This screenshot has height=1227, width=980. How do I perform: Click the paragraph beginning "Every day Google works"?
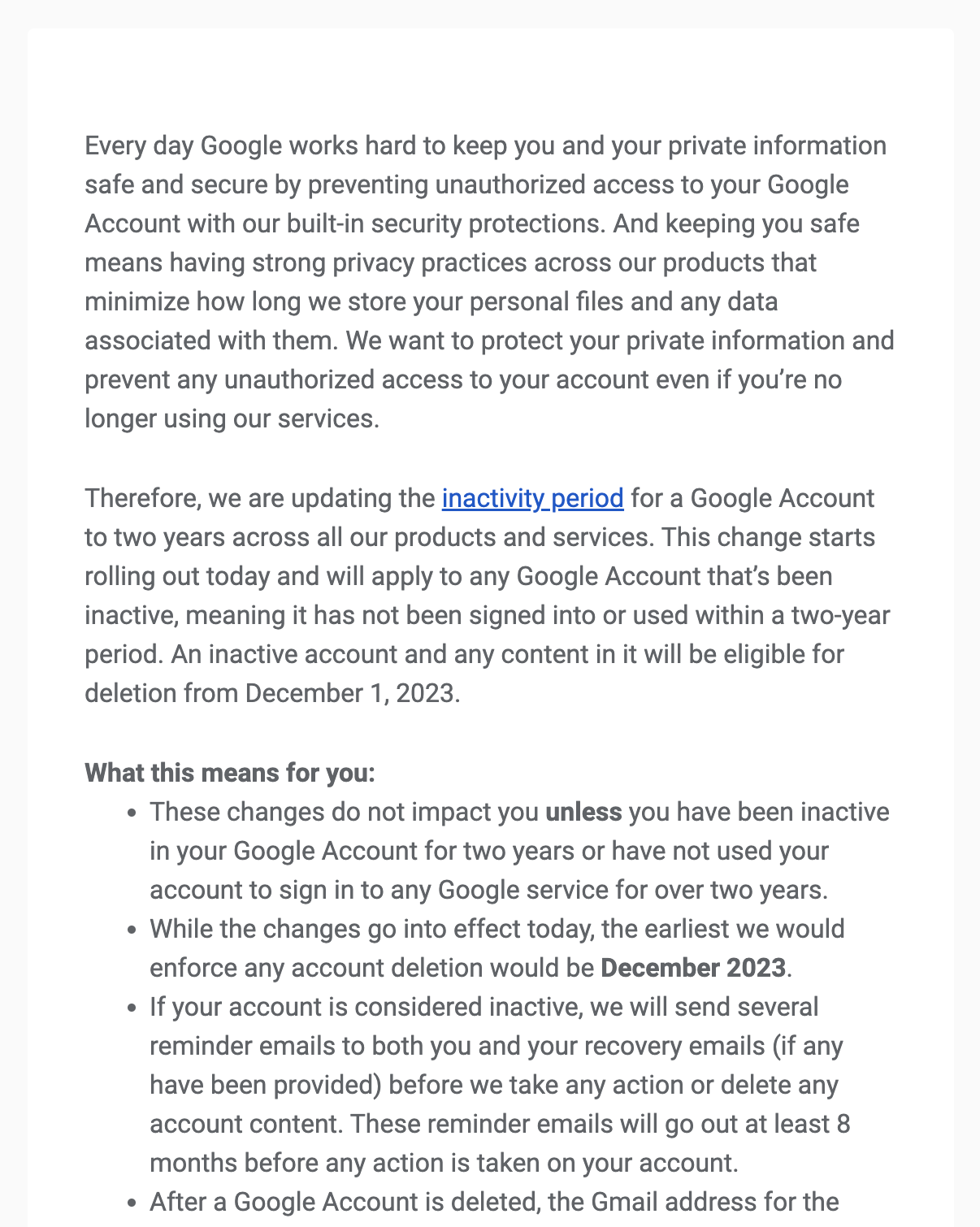click(488, 282)
